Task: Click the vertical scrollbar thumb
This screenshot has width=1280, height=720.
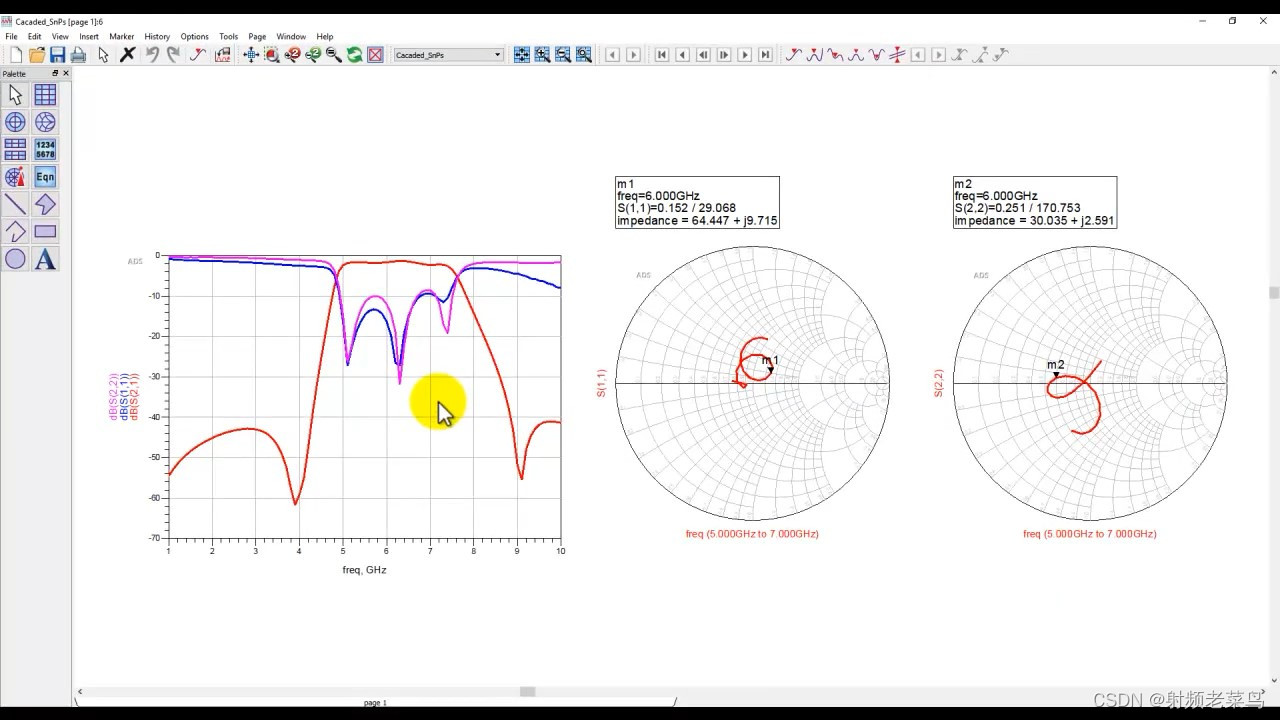Action: [1274, 293]
